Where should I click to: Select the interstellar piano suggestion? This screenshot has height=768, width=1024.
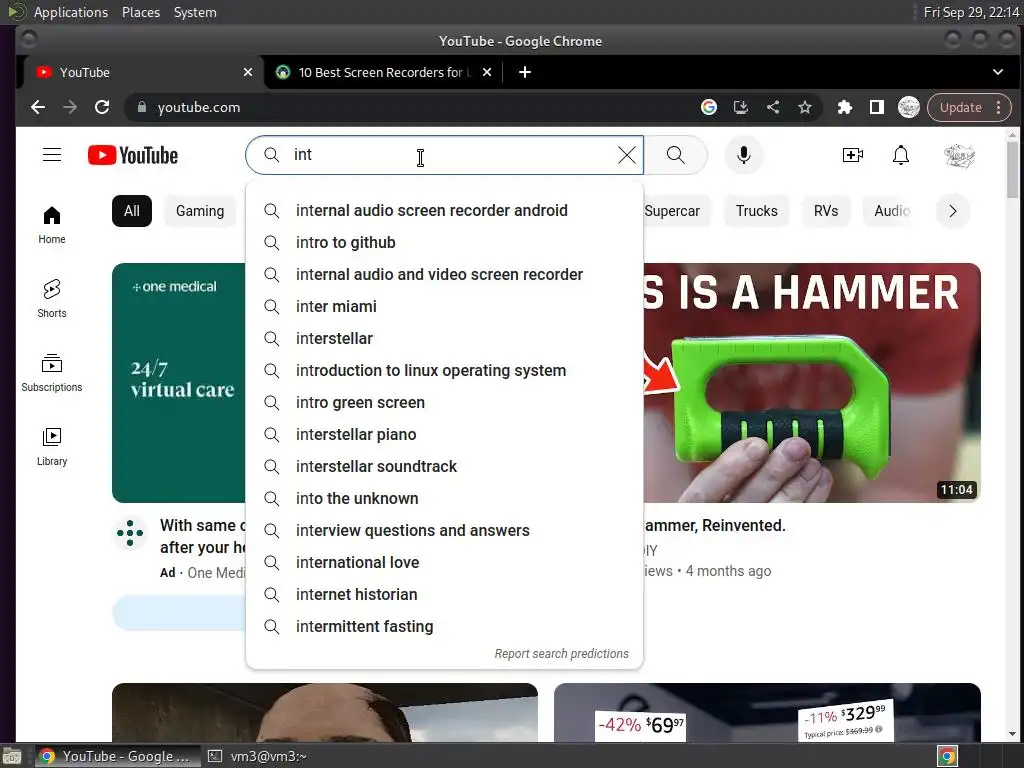[x=444, y=434]
